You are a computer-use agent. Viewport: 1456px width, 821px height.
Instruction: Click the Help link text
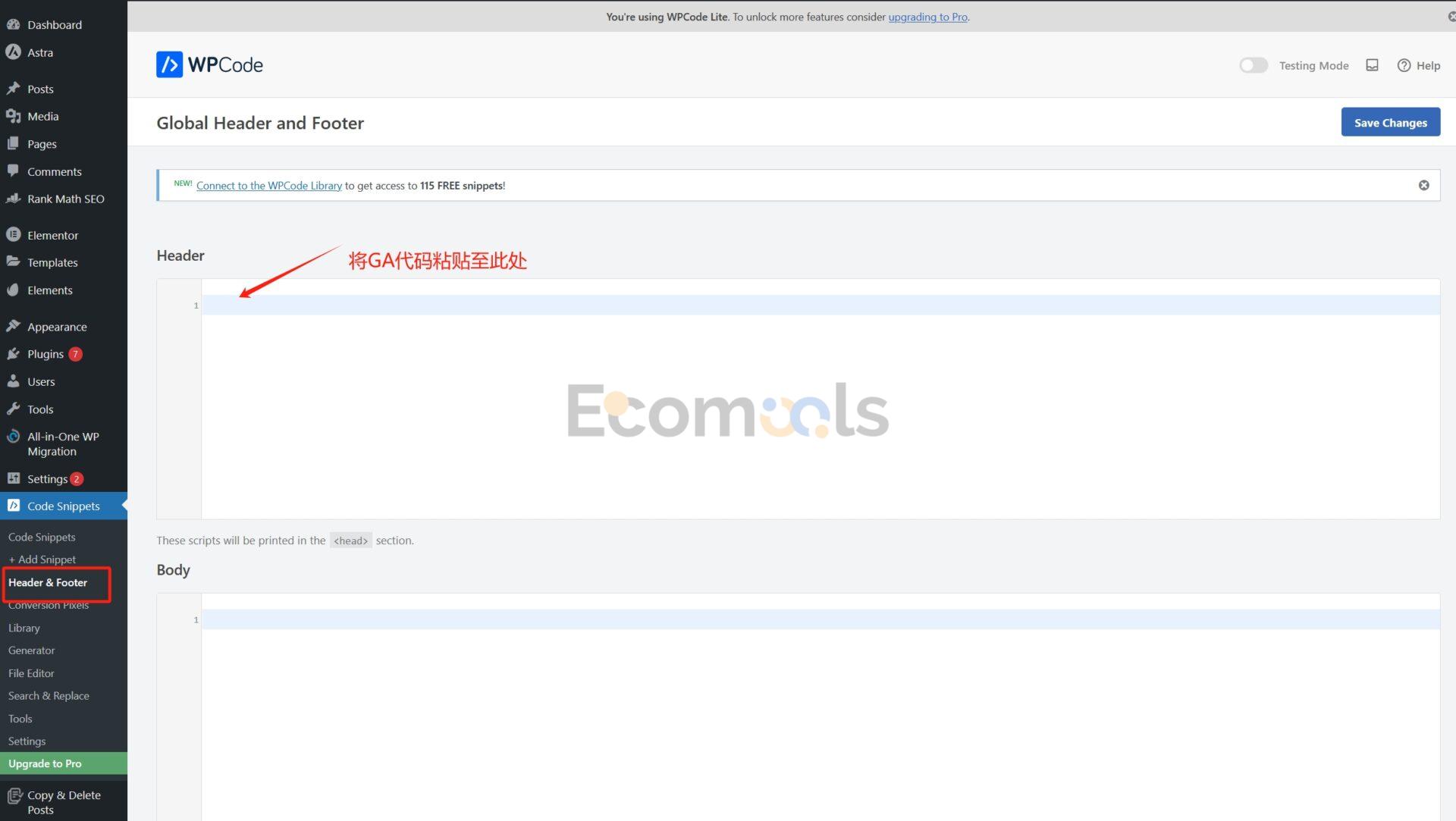coord(1428,65)
